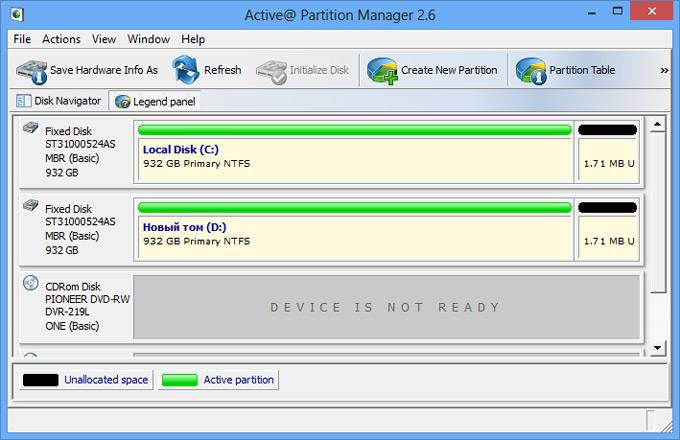Click Partition Table button text
Screen dimensions: 680x440
(582, 70)
